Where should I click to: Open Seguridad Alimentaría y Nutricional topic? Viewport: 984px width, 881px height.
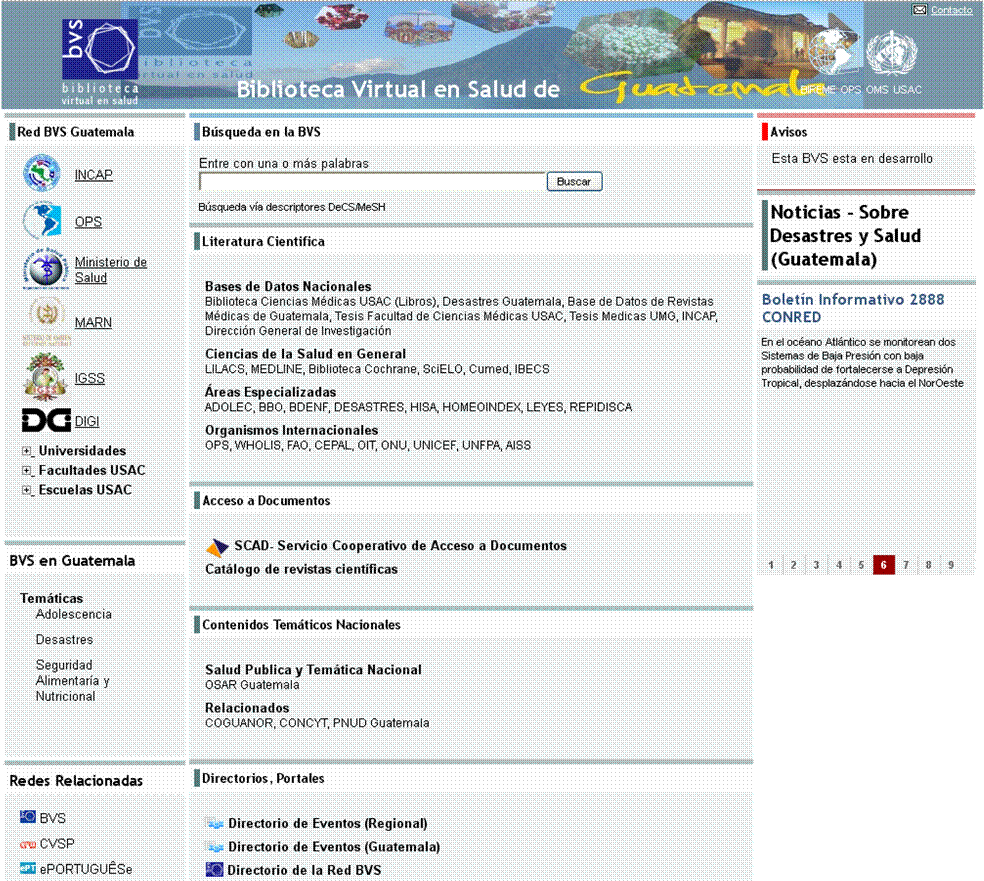[72, 680]
